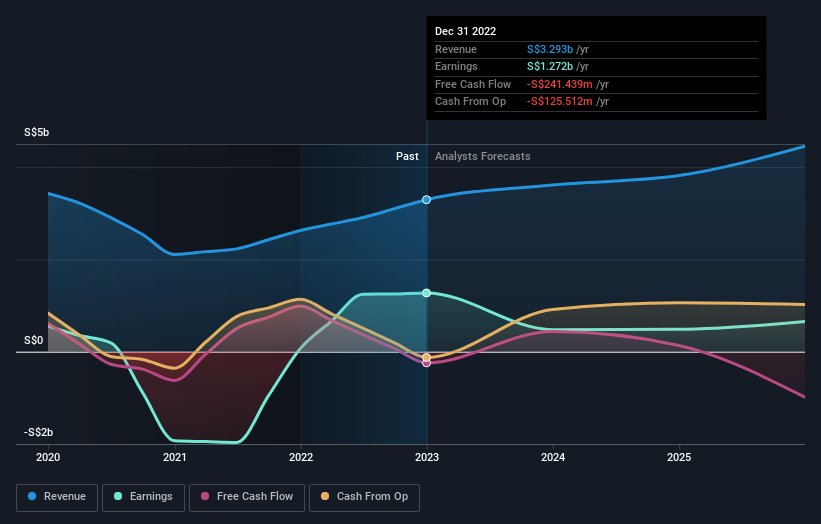Select the Earnings data point at 2023
The width and height of the screenshot is (821, 524).
tap(426, 293)
